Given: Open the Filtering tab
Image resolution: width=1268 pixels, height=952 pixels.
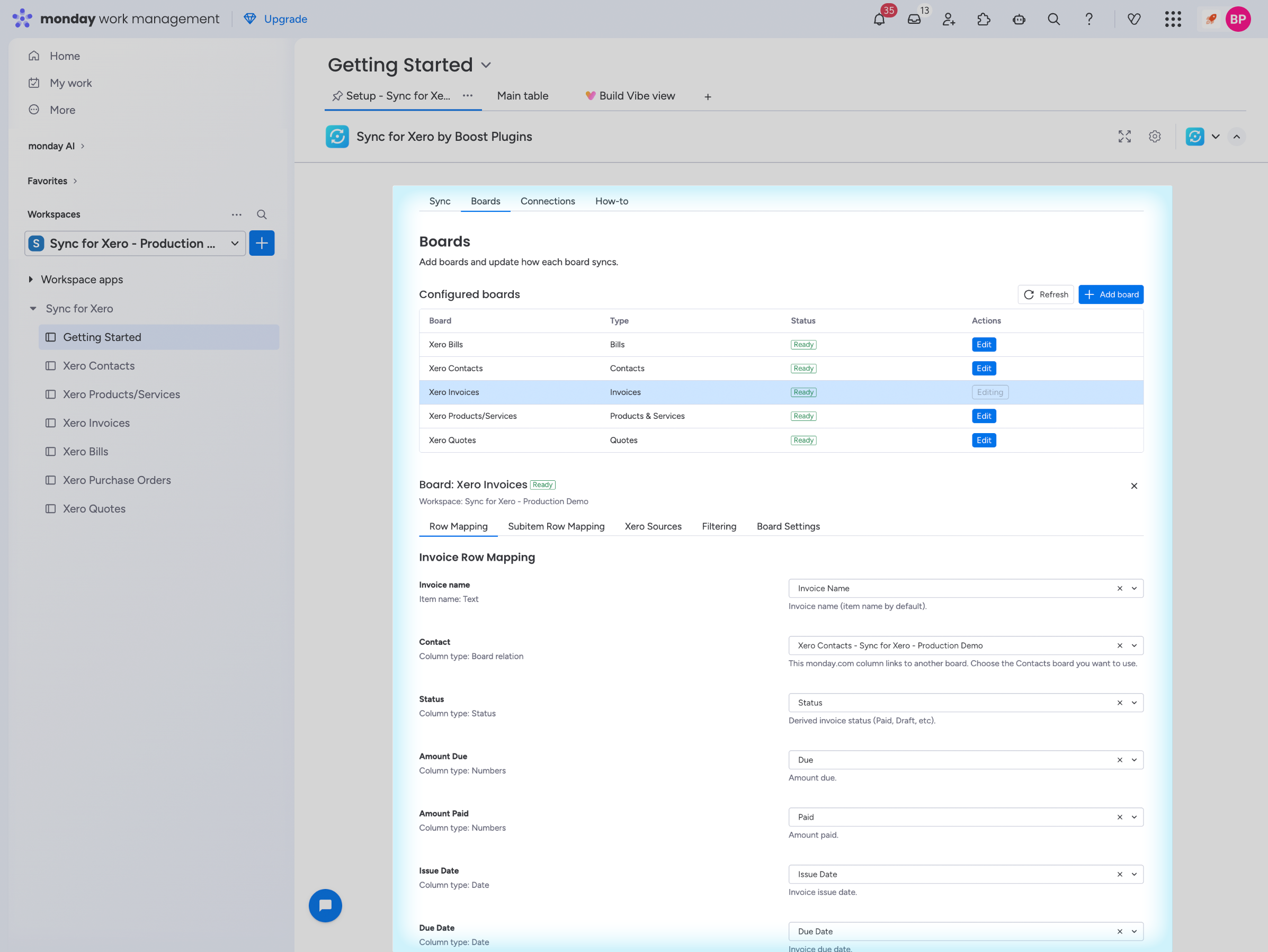Looking at the screenshot, I should [x=718, y=526].
